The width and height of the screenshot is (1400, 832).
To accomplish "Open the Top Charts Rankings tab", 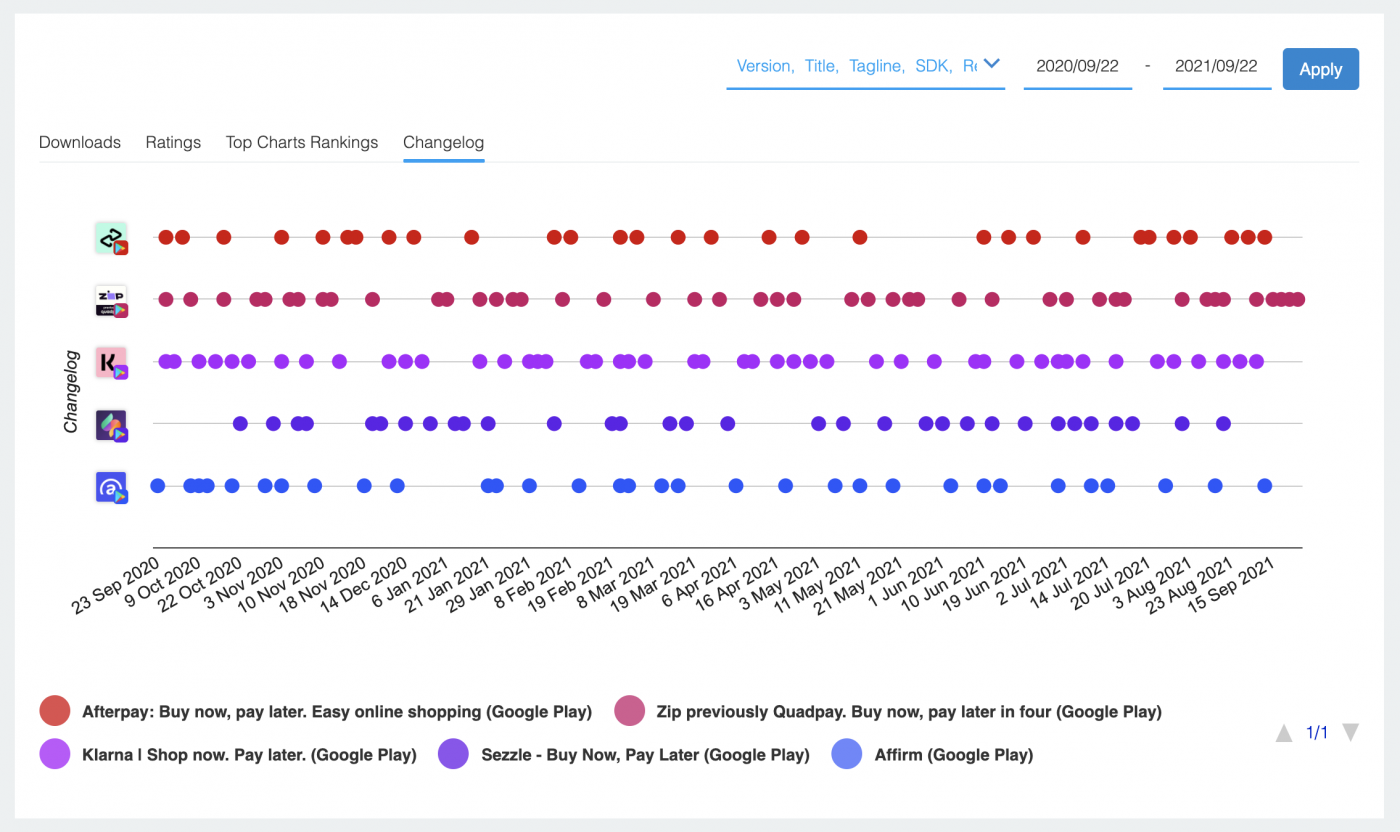I will coord(301,142).
